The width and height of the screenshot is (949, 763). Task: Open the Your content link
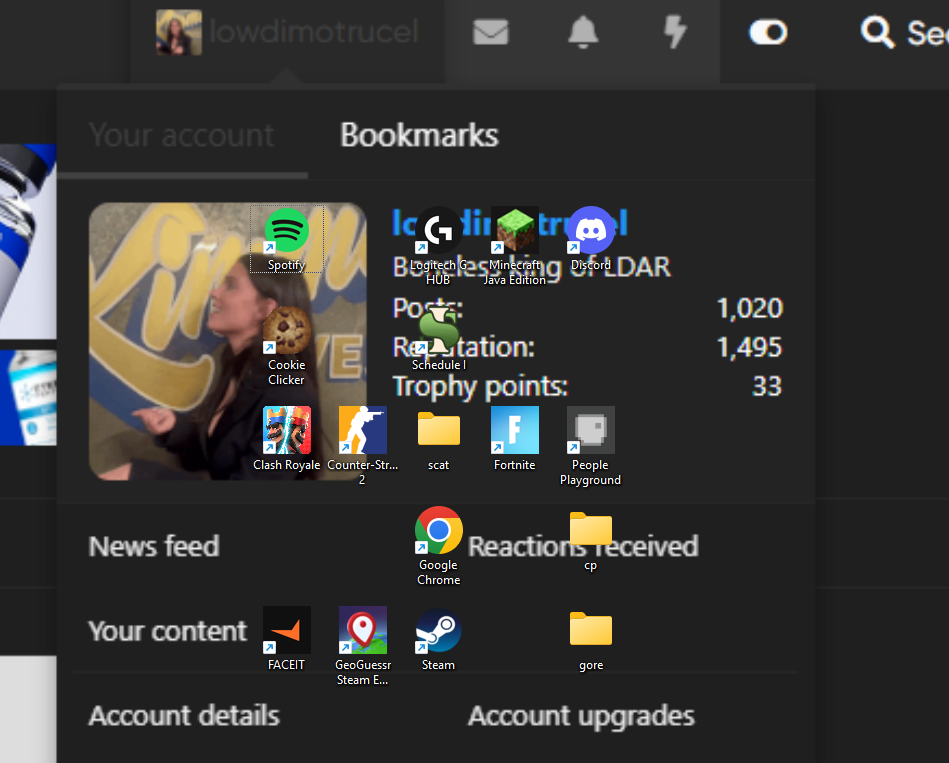pyautogui.click(x=168, y=631)
